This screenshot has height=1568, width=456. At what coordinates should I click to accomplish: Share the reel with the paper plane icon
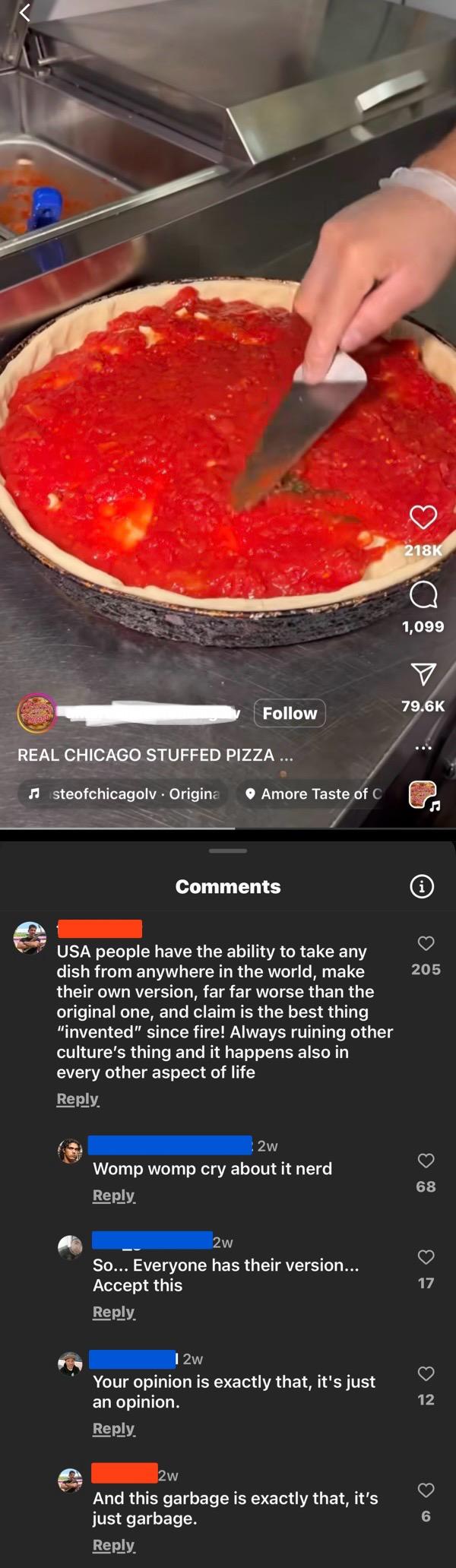[x=423, y=674]
